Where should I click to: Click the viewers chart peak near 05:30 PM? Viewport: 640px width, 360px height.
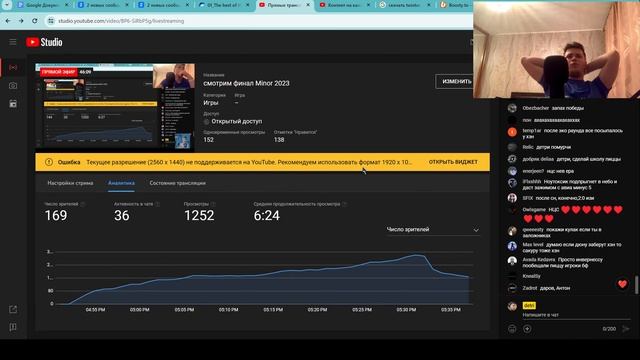click(x=417, y=255)
